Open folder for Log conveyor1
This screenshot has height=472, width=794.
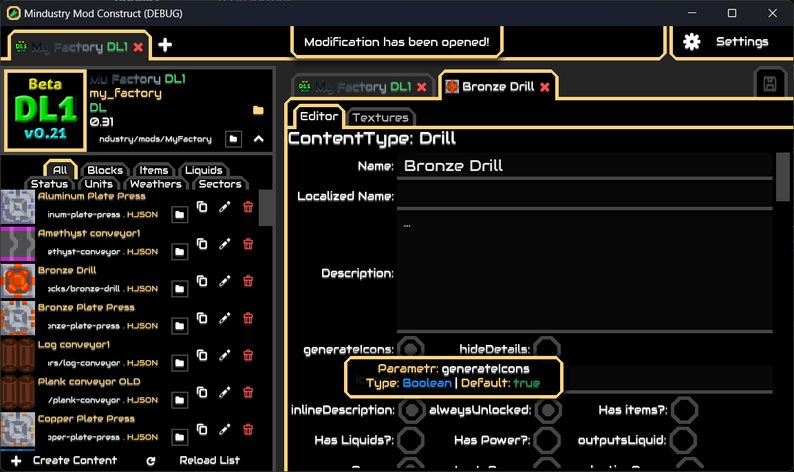coord(179,363)
